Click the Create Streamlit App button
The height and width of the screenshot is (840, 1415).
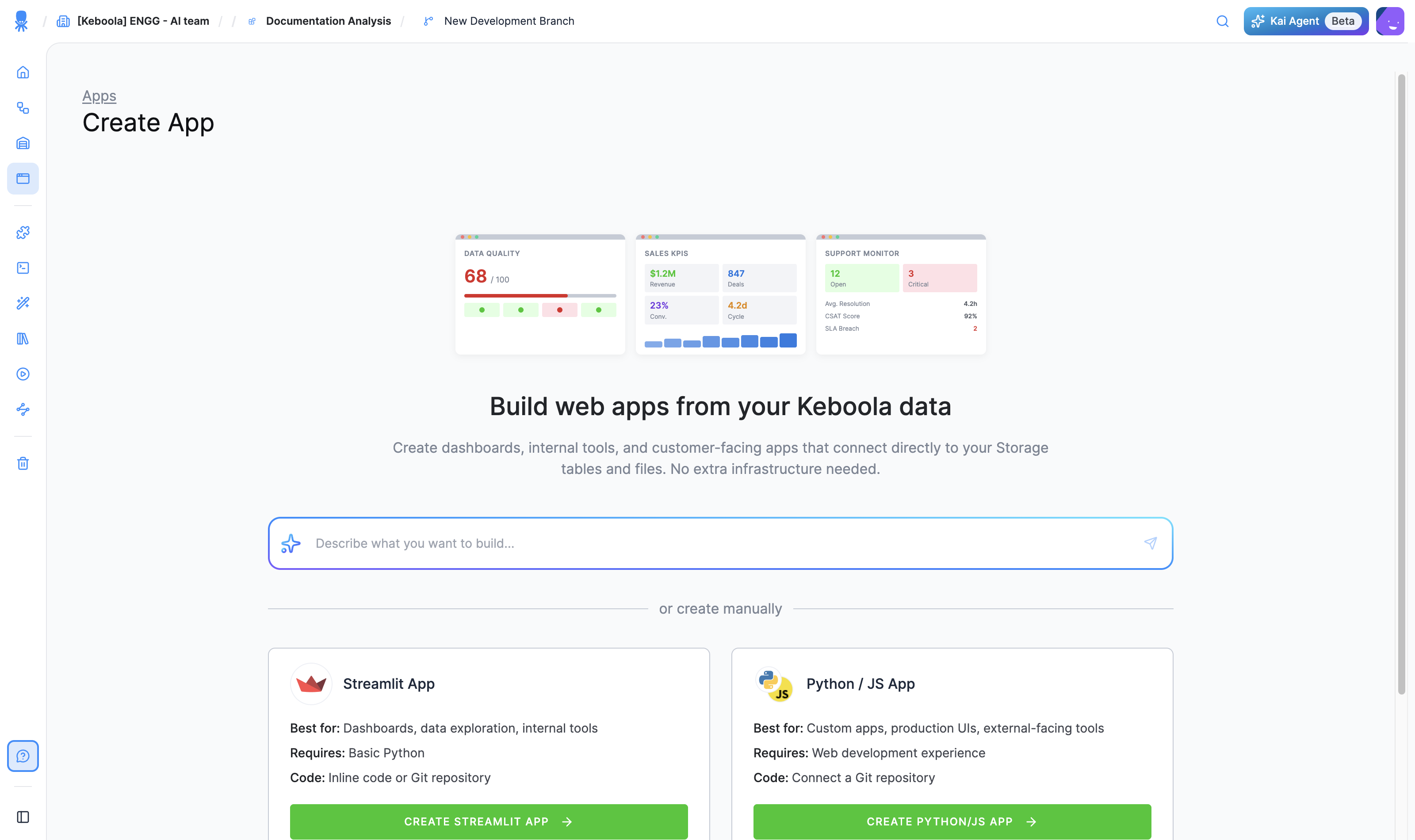coord(489,821)
